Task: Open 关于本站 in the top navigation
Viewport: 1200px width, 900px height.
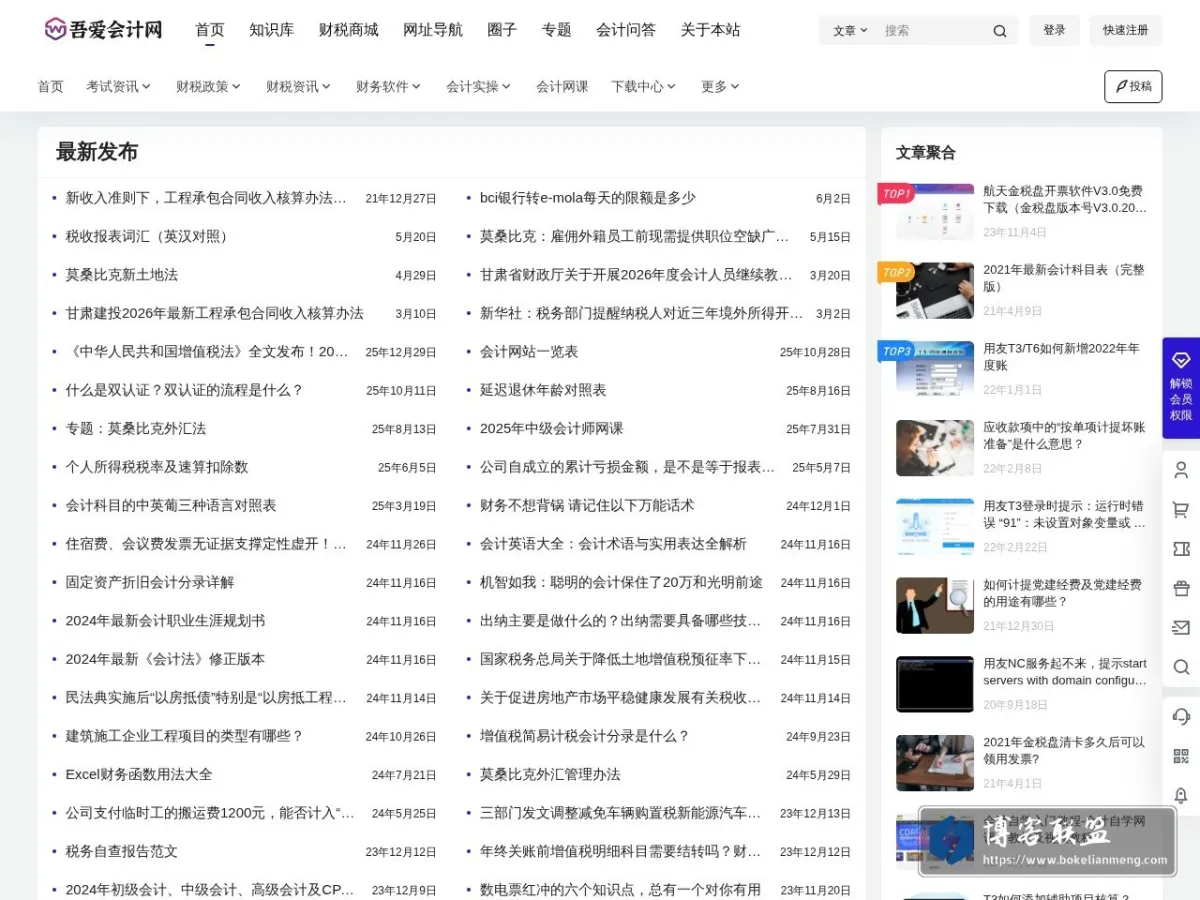Action: pyautogui.click(x=711, y=30)
